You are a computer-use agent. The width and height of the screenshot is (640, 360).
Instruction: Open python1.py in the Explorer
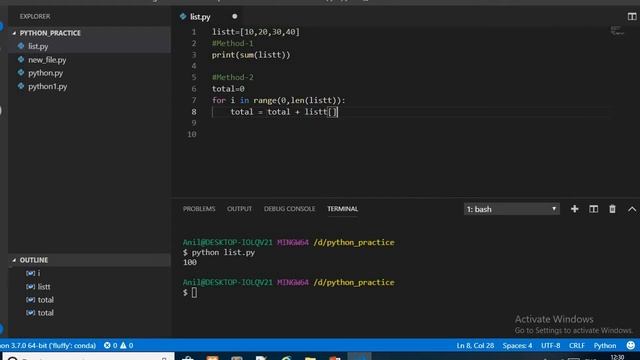(x=47, y=87)
